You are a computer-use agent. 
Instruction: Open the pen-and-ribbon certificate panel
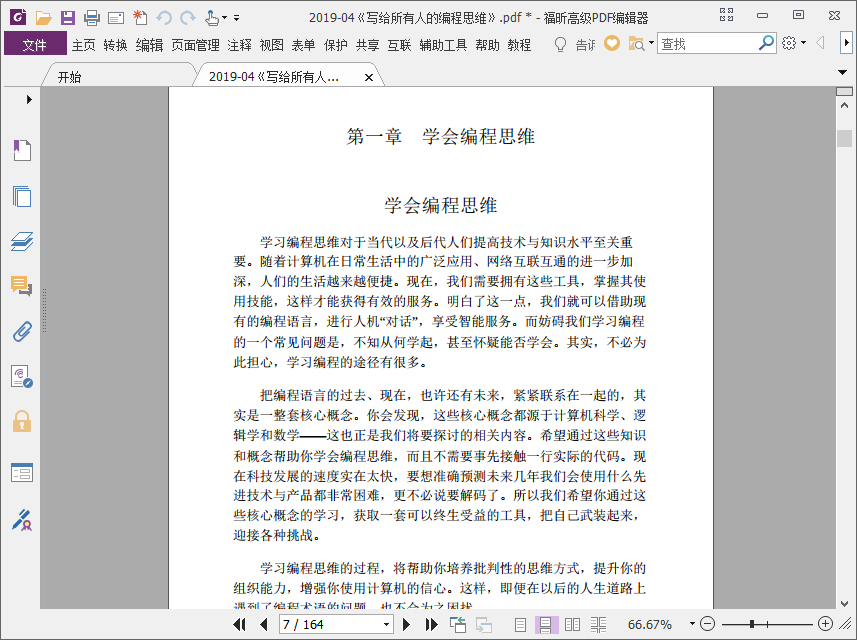pos(22,520)
